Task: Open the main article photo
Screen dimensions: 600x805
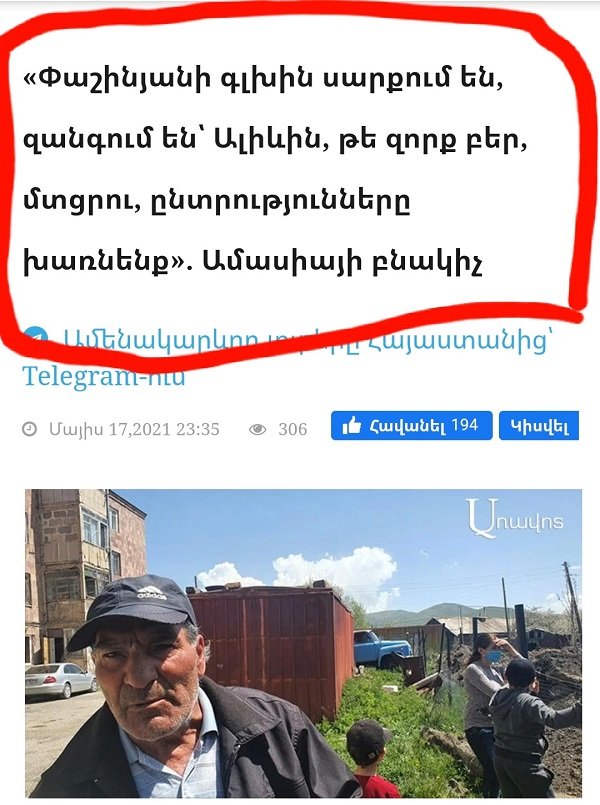Action: (303, 643)
